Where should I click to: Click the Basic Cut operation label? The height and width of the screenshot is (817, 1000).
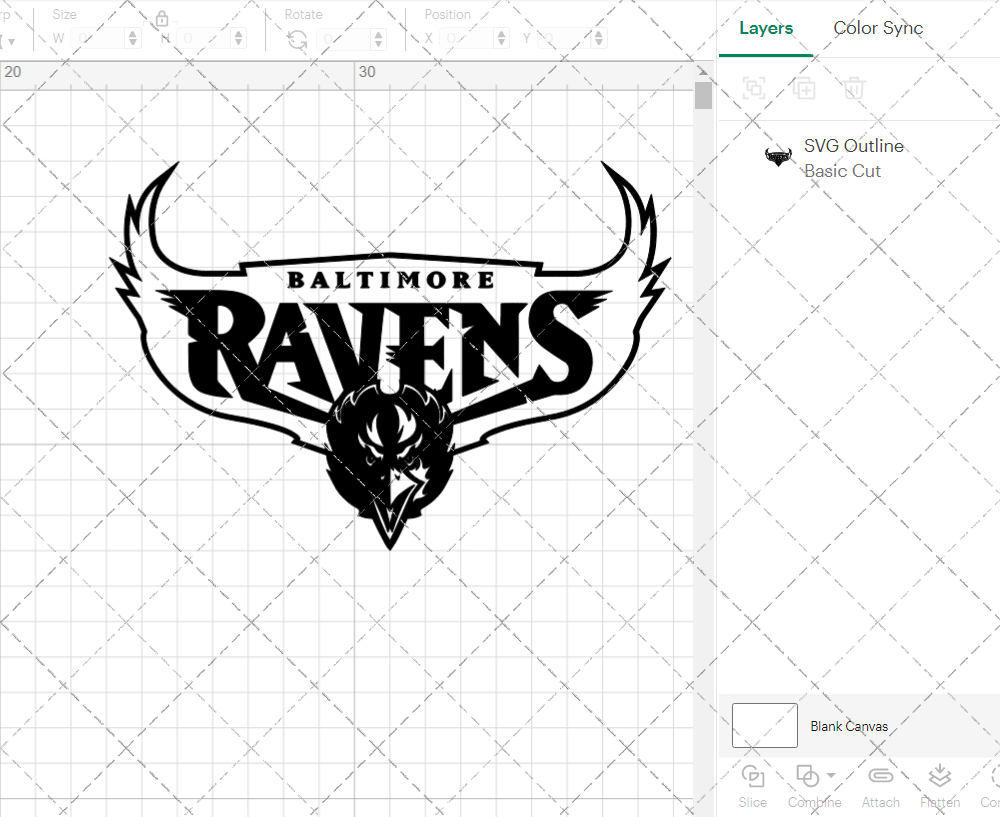click(x=842, y=171)
